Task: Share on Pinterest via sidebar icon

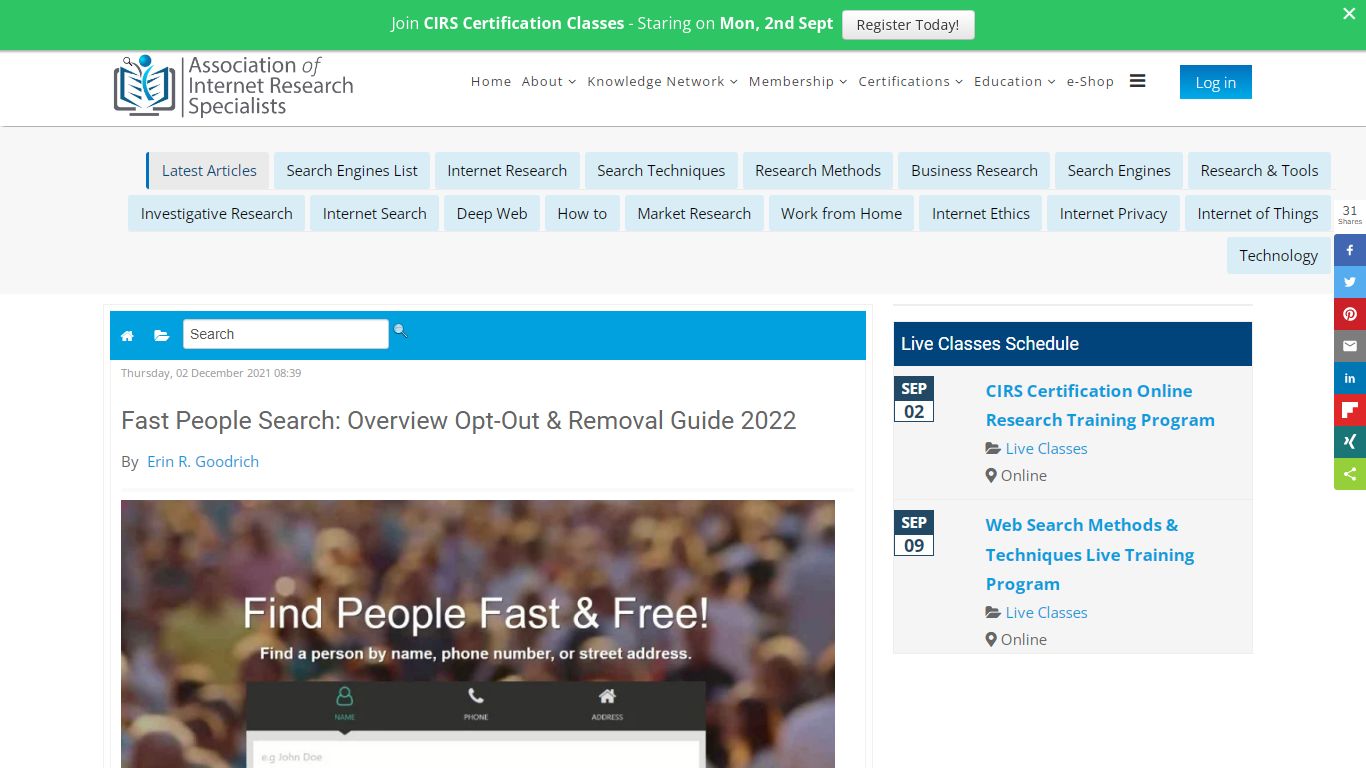Action: [1350, 314]
